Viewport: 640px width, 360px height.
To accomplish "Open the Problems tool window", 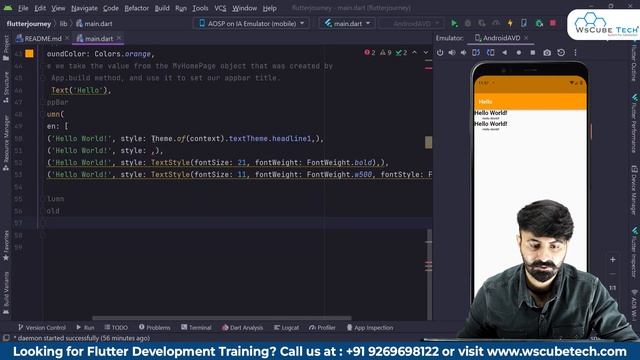I will point(154,327).
